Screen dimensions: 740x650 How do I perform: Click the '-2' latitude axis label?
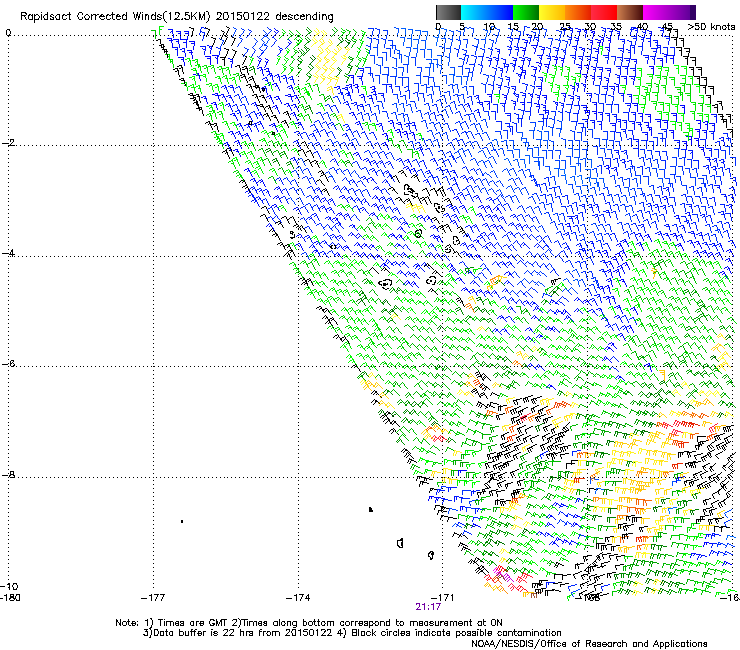(8, 143)
